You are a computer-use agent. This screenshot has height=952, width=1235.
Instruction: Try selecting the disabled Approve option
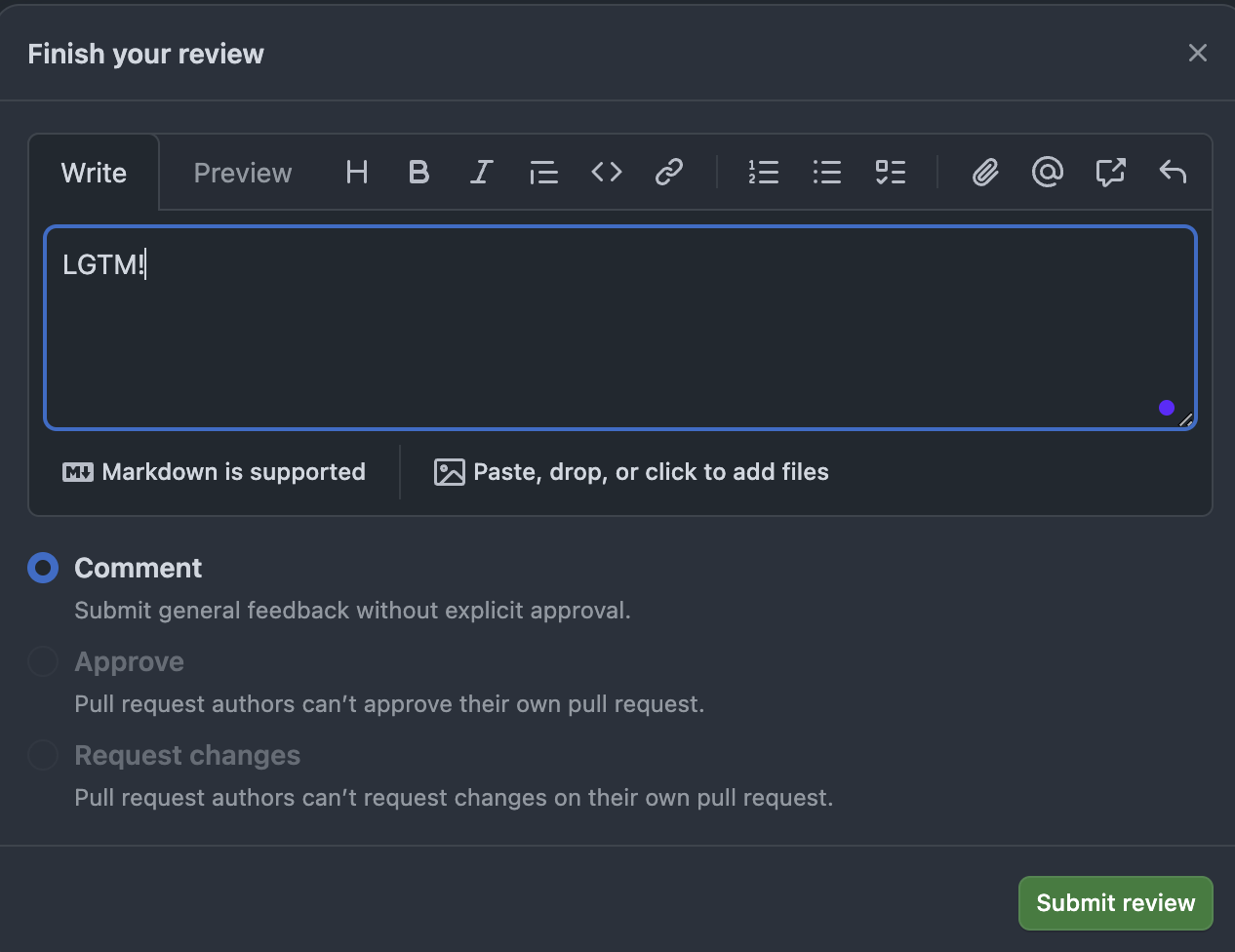(43, 661)
